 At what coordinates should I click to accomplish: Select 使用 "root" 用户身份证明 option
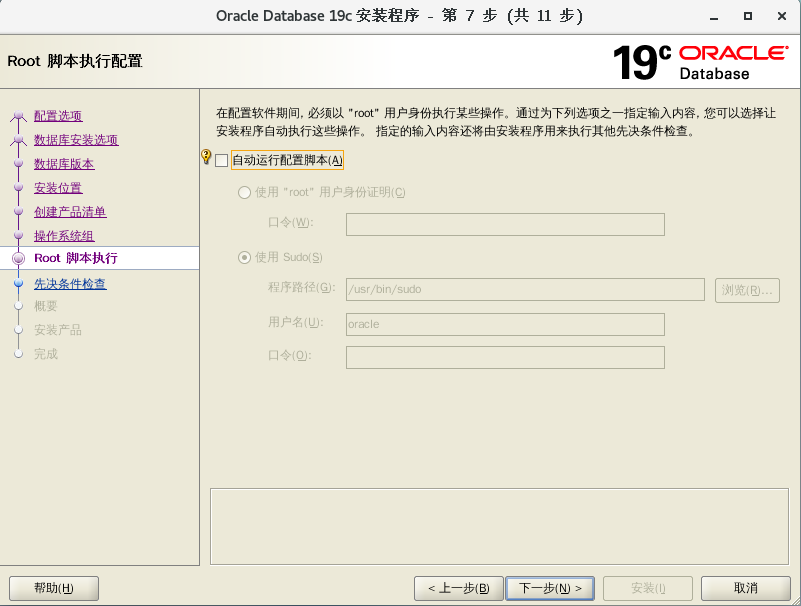[x=244, y=192]
